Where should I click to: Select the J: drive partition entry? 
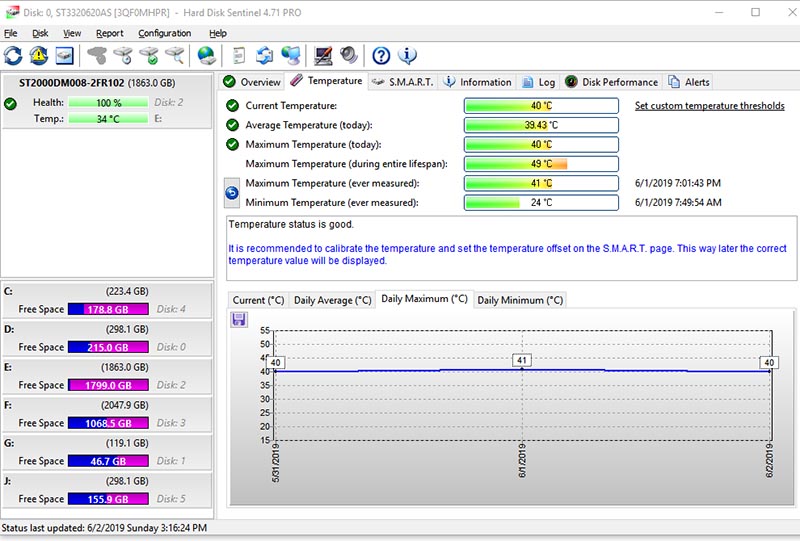(107, 490)
